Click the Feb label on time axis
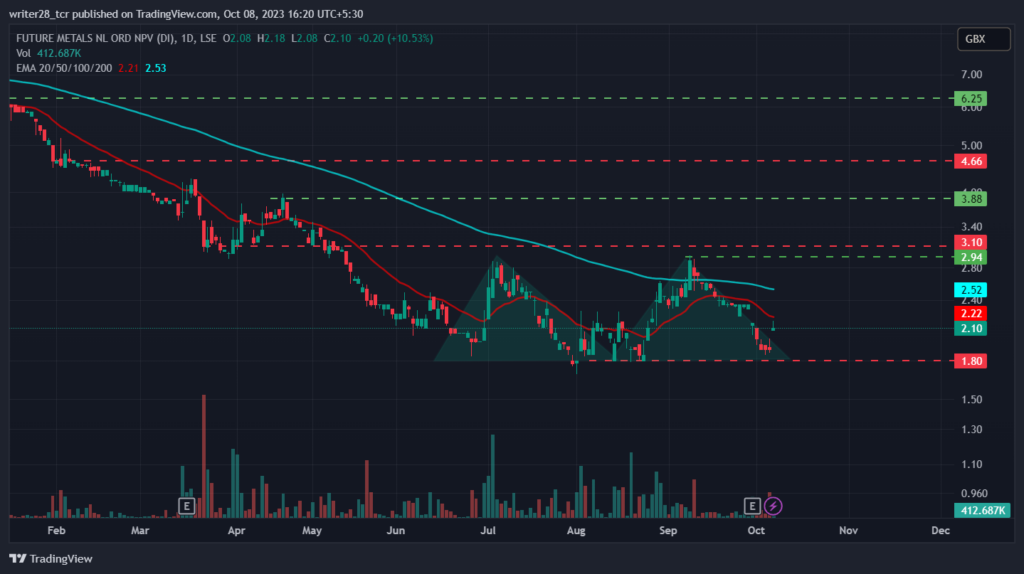 coord(56,530)
